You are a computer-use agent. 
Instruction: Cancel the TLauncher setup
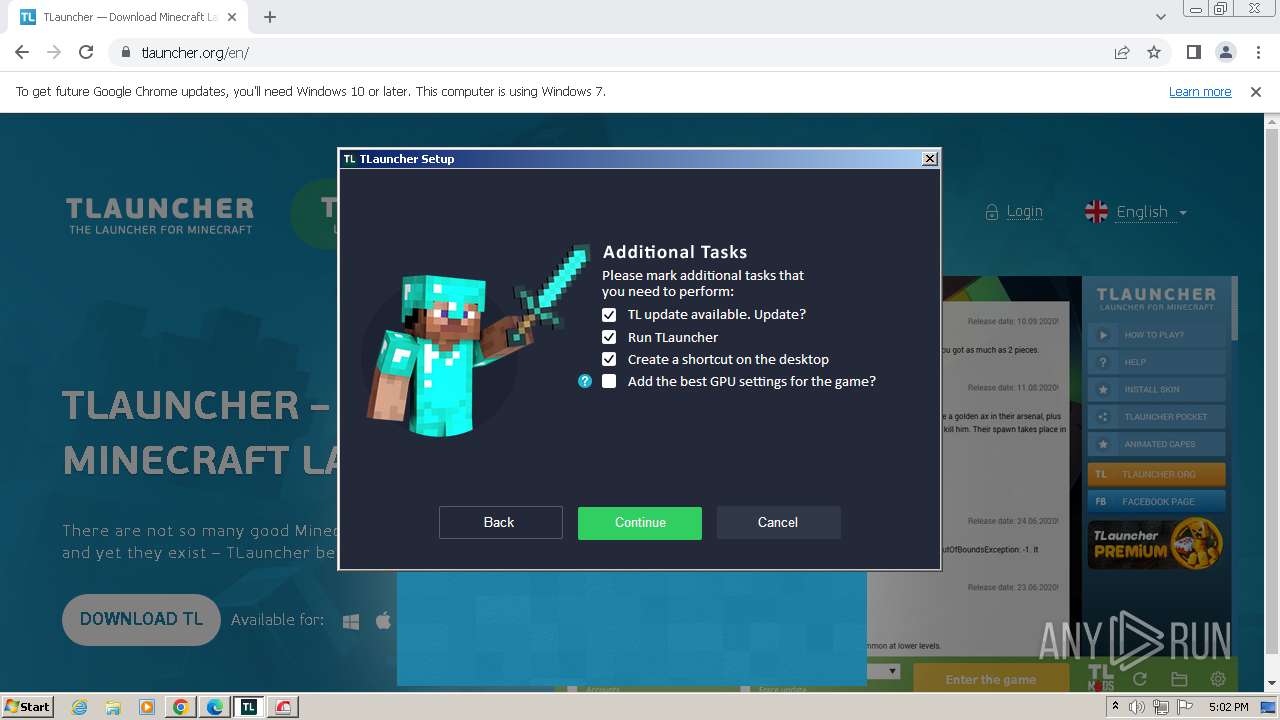point(778,522)
